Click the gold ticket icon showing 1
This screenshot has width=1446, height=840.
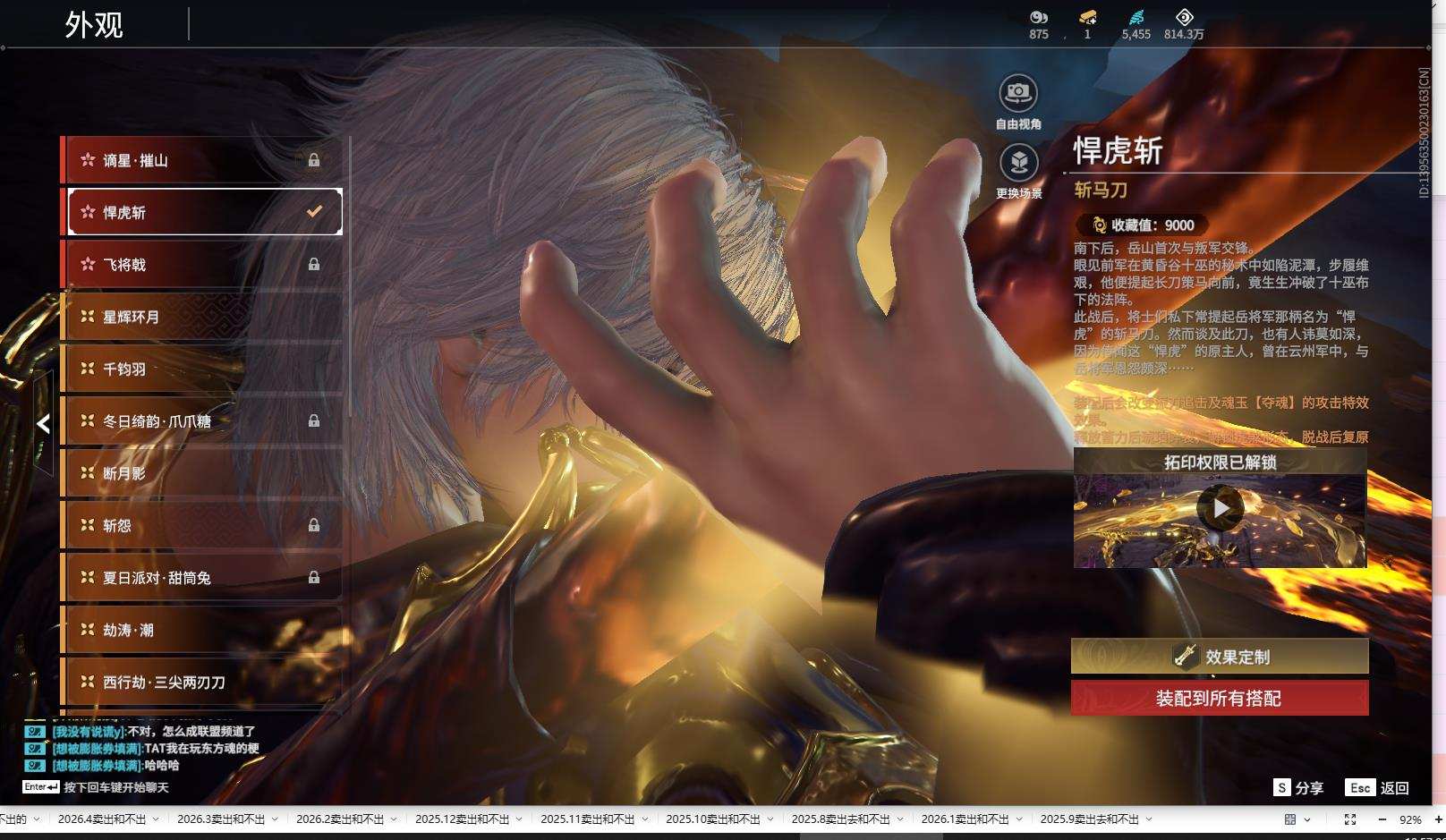1087,17
